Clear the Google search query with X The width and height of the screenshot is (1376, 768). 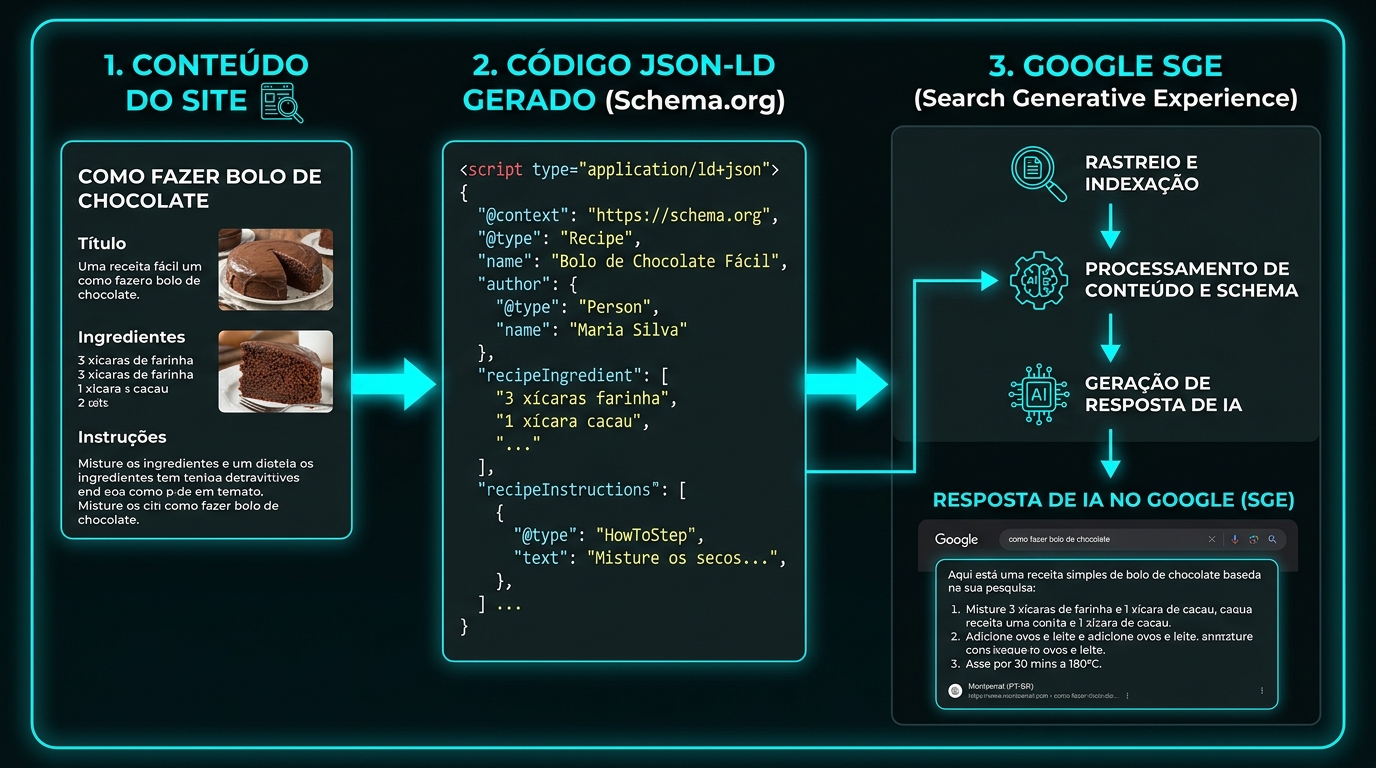click(1212, 539)
